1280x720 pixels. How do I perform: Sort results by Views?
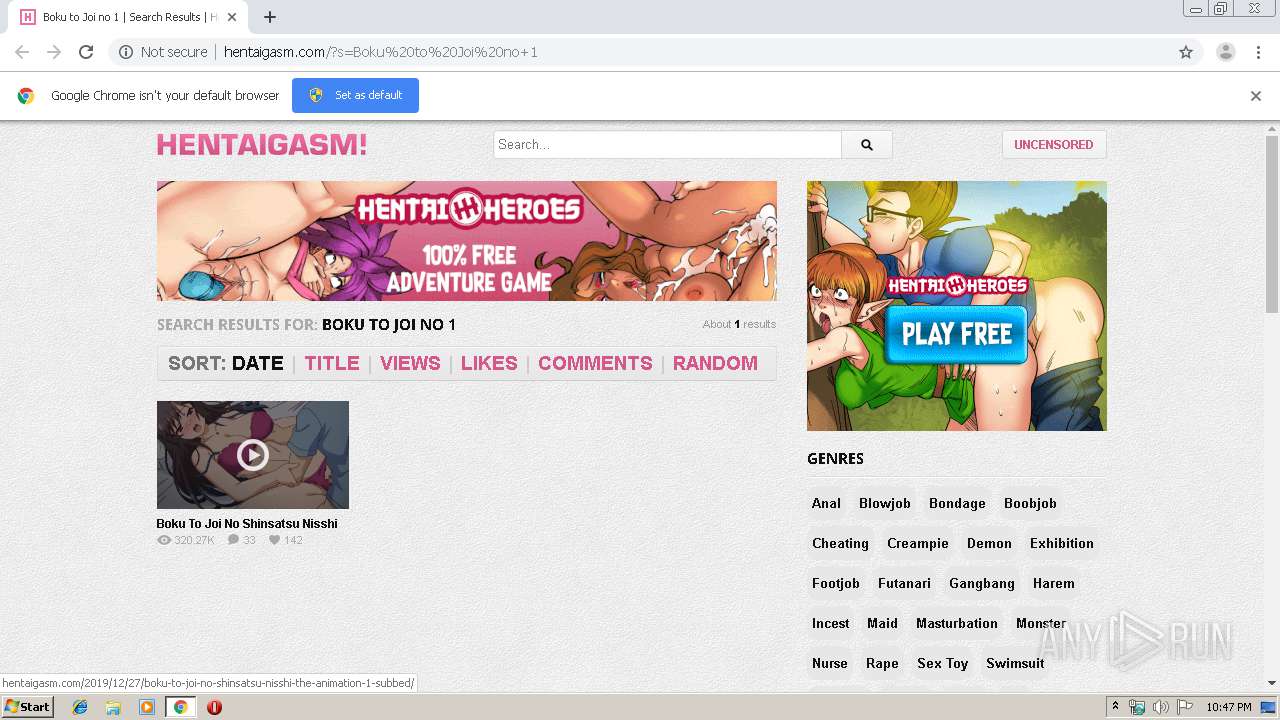(x=410, y=363)
